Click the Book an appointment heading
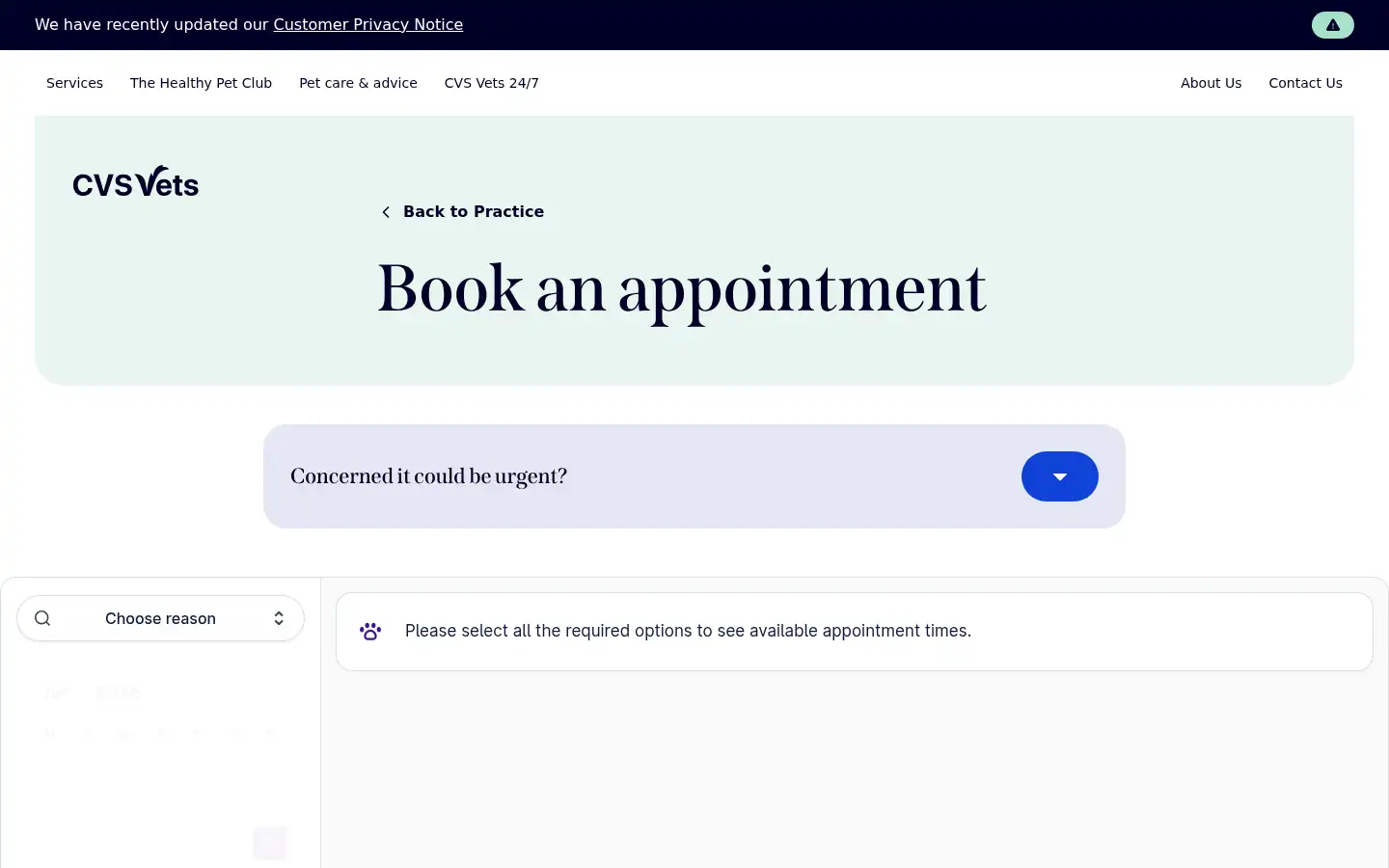1389x868 pixels. click(x=682, y=289)
